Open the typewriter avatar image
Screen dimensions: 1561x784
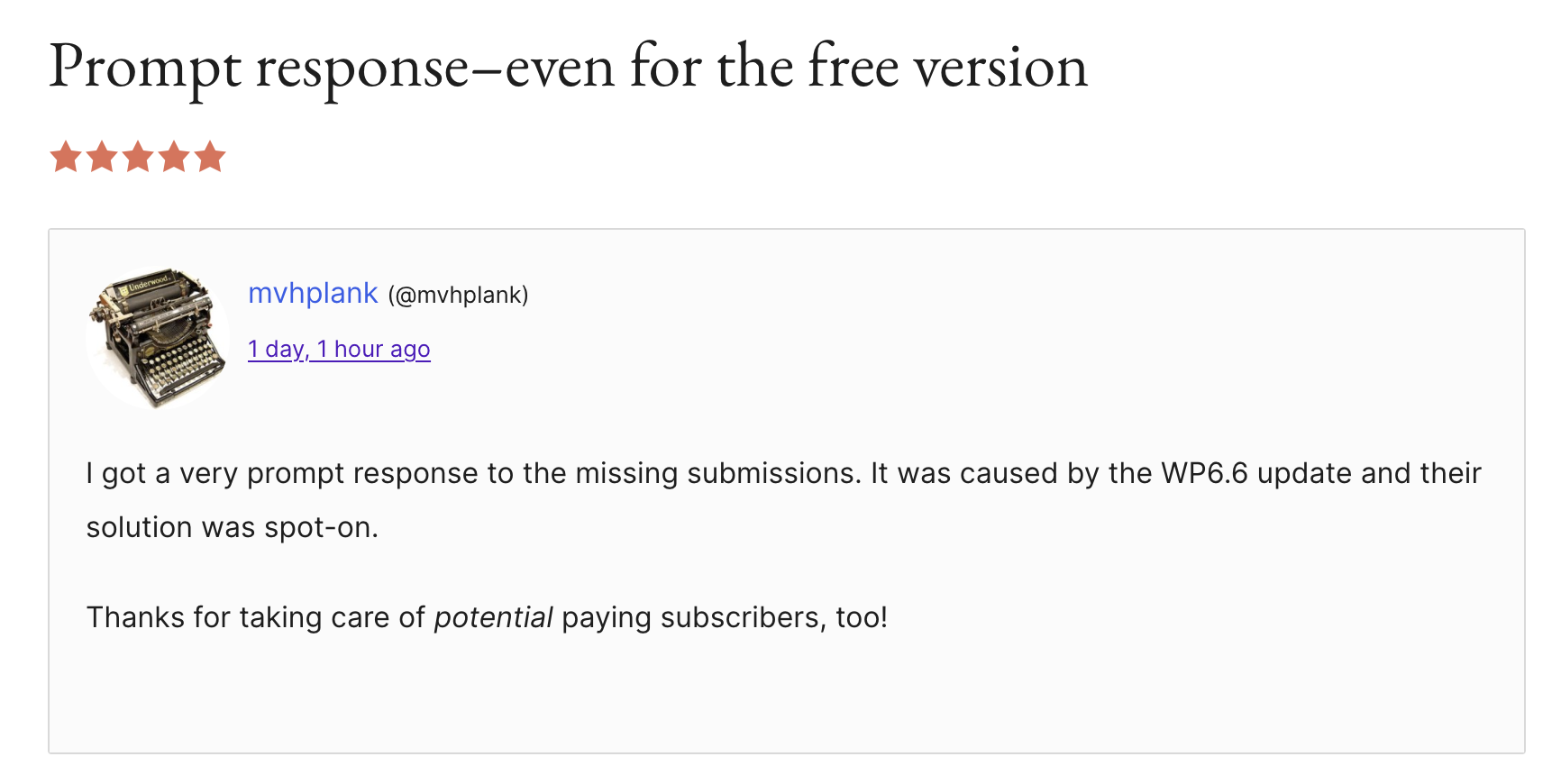[x=157, y=337]
